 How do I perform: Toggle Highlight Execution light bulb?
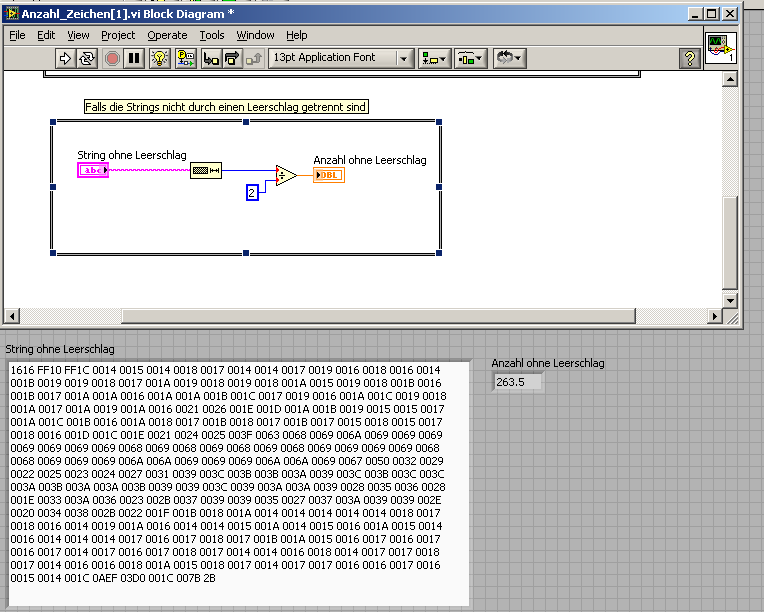(x=159, y=58)
